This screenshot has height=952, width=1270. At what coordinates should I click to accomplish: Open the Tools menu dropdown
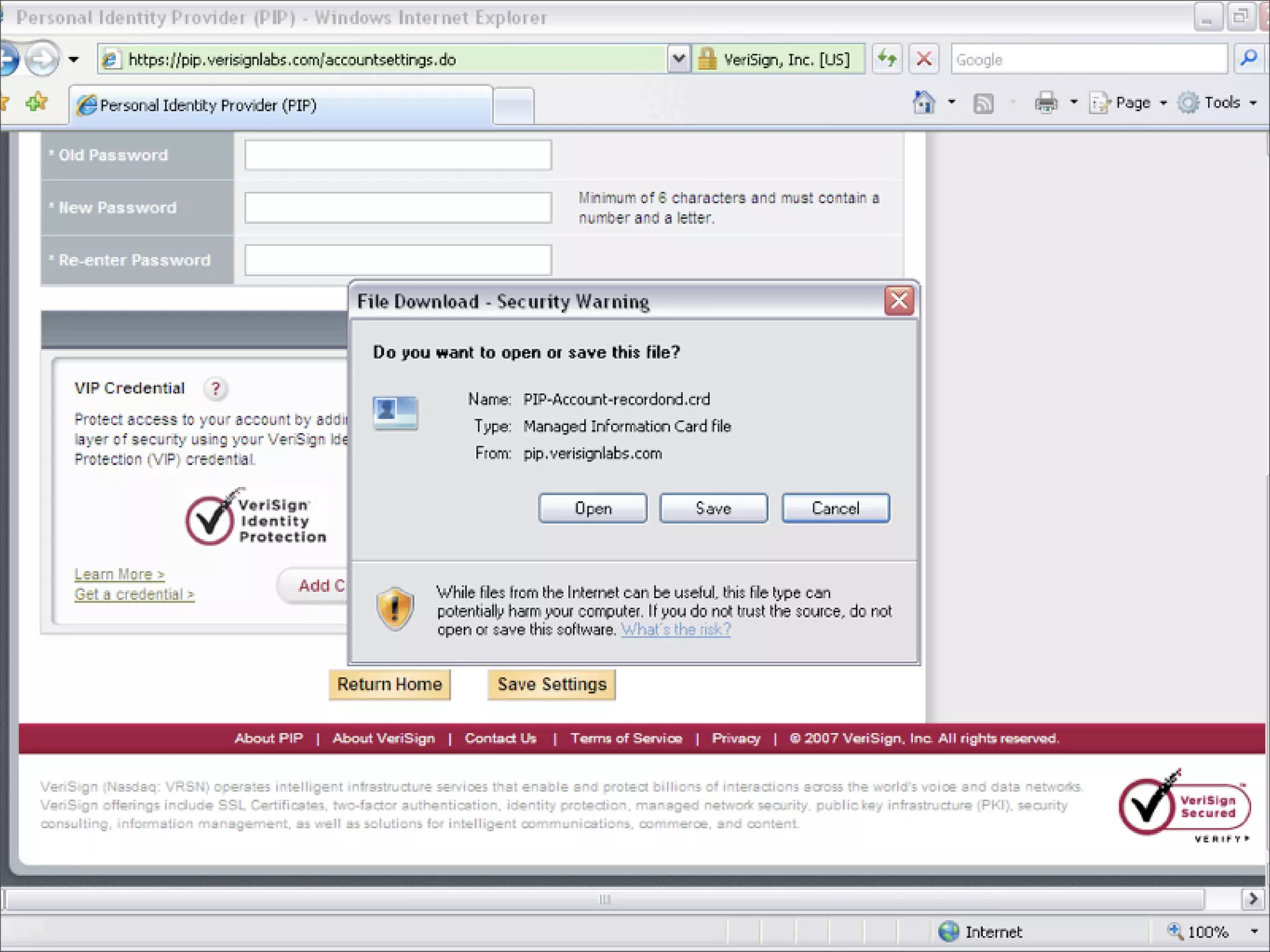pos(1221,103)
